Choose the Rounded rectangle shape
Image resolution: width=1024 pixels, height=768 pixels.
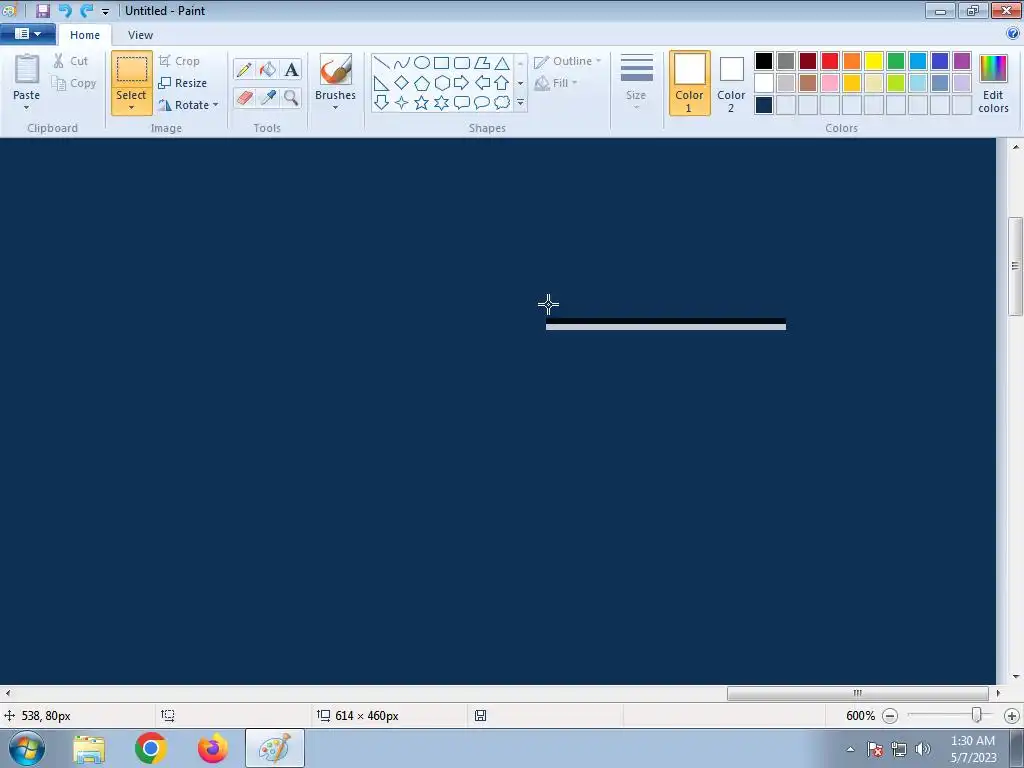(462, 63)
